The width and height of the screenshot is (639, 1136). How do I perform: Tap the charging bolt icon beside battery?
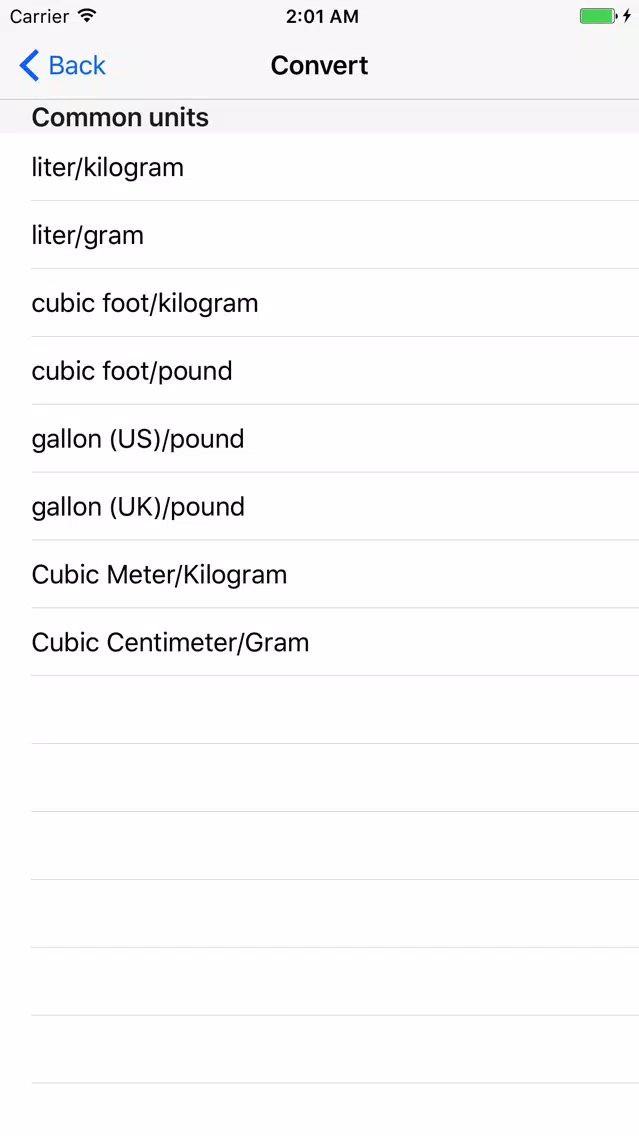(x=627, y=16)
